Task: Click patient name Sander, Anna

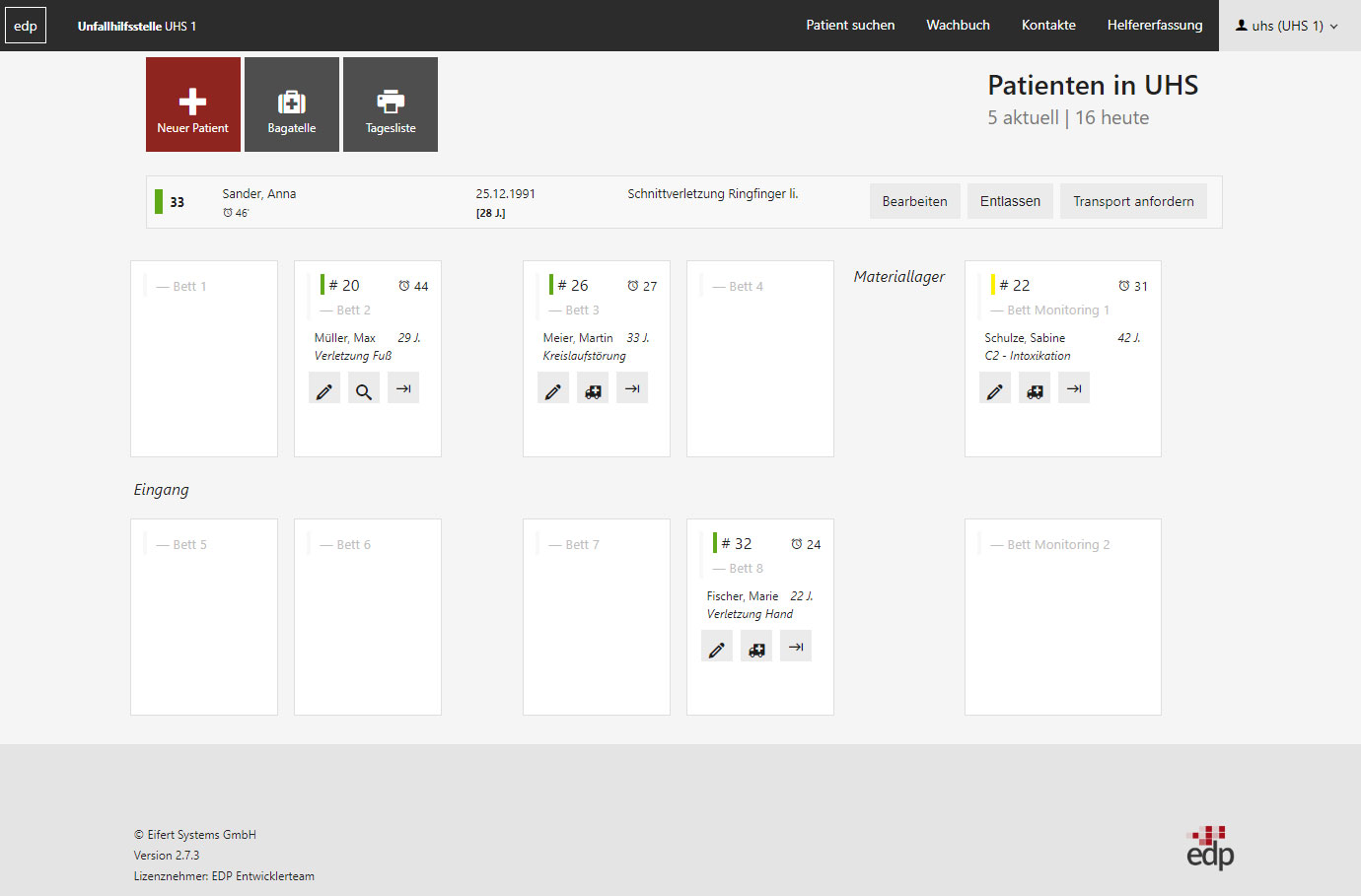Action: coord(259,194)
